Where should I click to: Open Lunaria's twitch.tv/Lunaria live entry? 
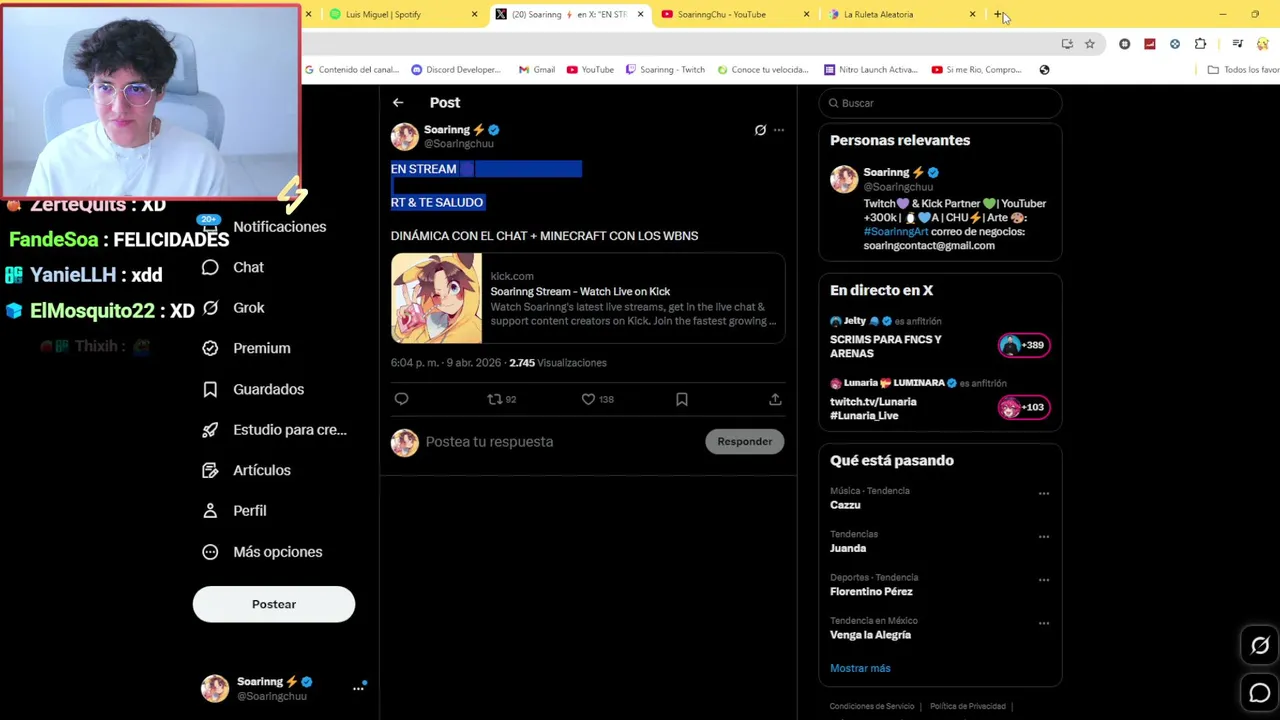click(x=873, y=408)
